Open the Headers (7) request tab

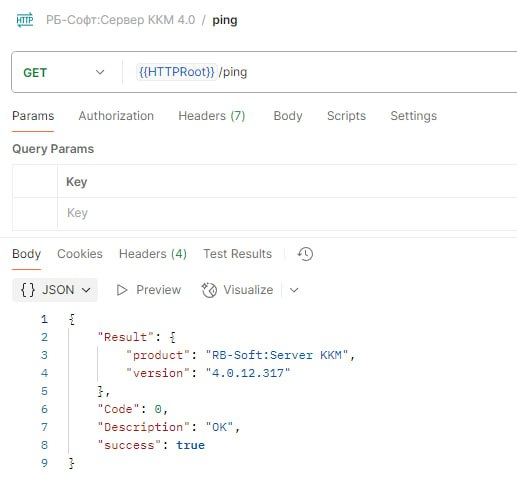pos(212,116)
